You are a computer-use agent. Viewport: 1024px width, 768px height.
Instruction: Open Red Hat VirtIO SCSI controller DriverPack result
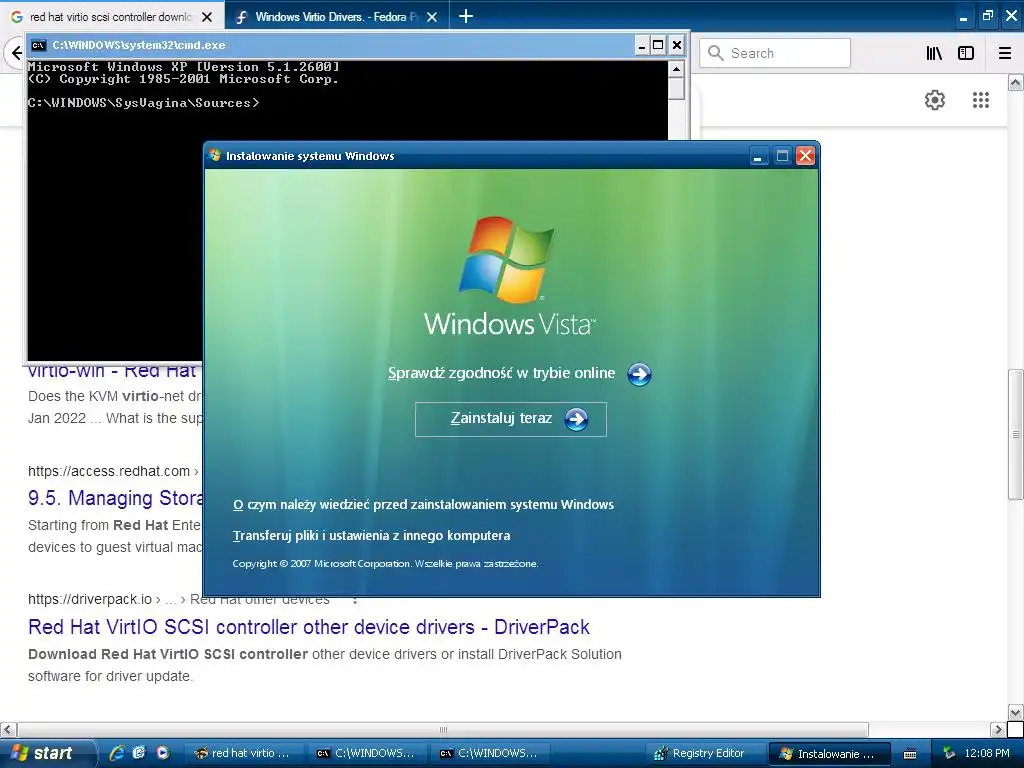pyautogui.click(x=309, y=627)
